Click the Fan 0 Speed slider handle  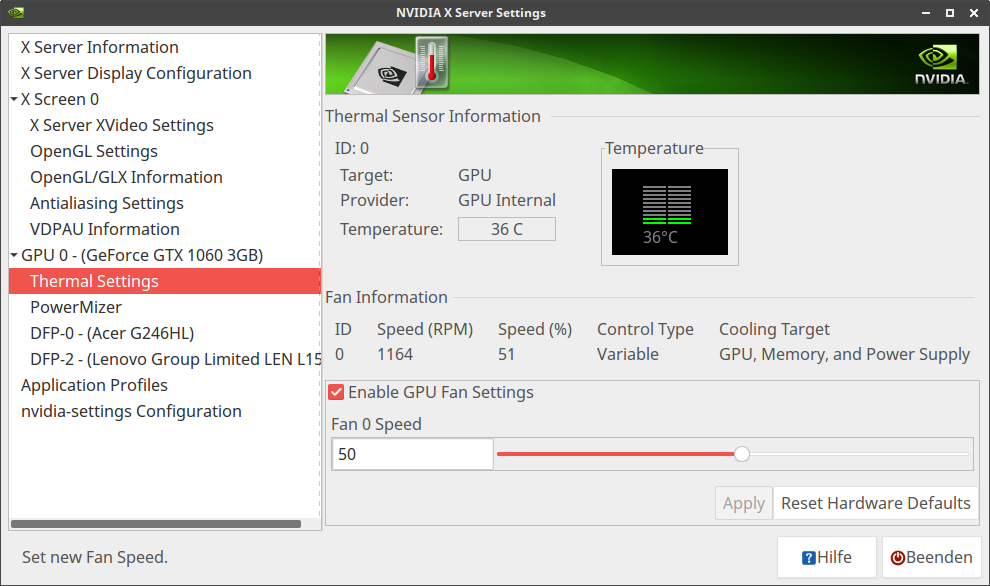(x=742, y=454)
